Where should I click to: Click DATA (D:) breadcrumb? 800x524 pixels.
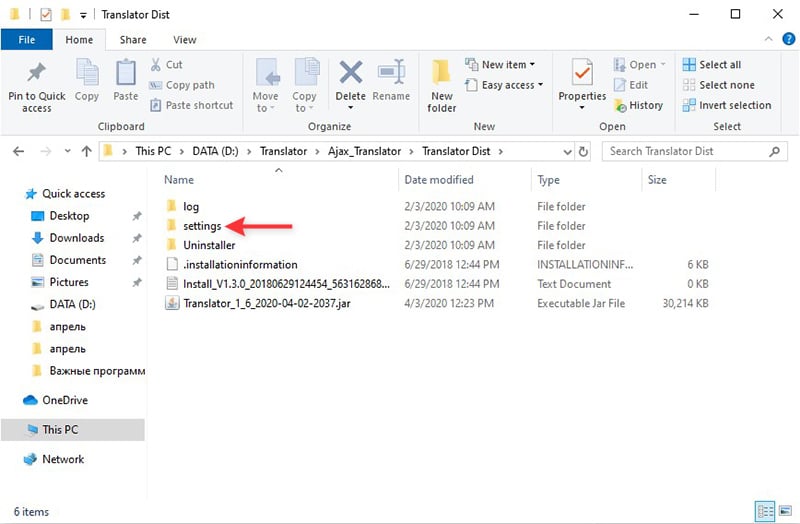[x=215, y=152]
